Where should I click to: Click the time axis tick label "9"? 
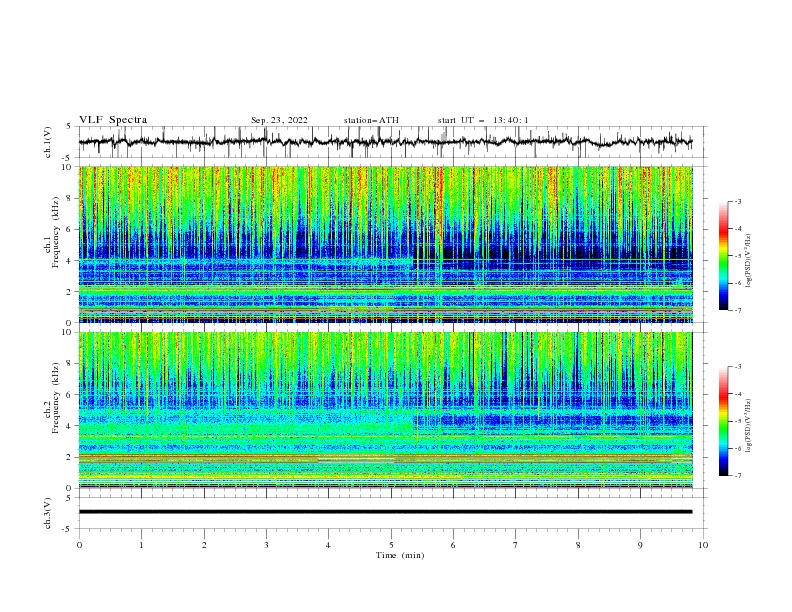tap(640, 545)
